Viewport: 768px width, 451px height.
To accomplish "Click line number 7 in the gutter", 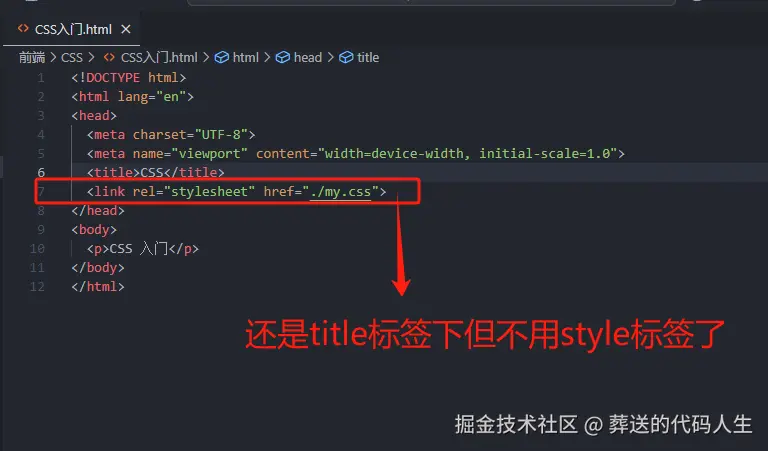I will click(41, 191).
